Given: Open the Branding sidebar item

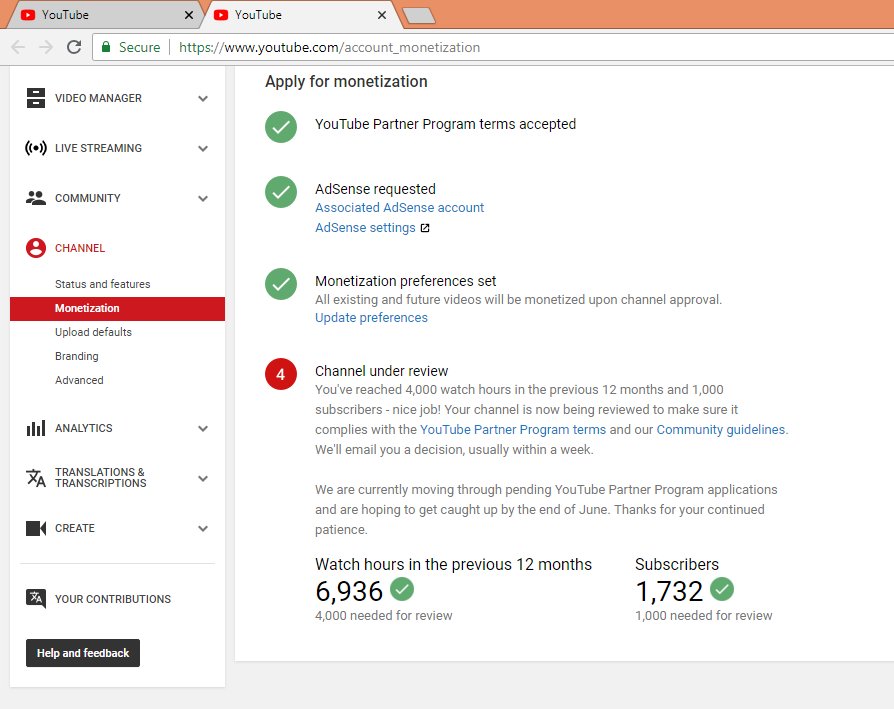Looking at the screenshot, I should (x=76, y=356).
